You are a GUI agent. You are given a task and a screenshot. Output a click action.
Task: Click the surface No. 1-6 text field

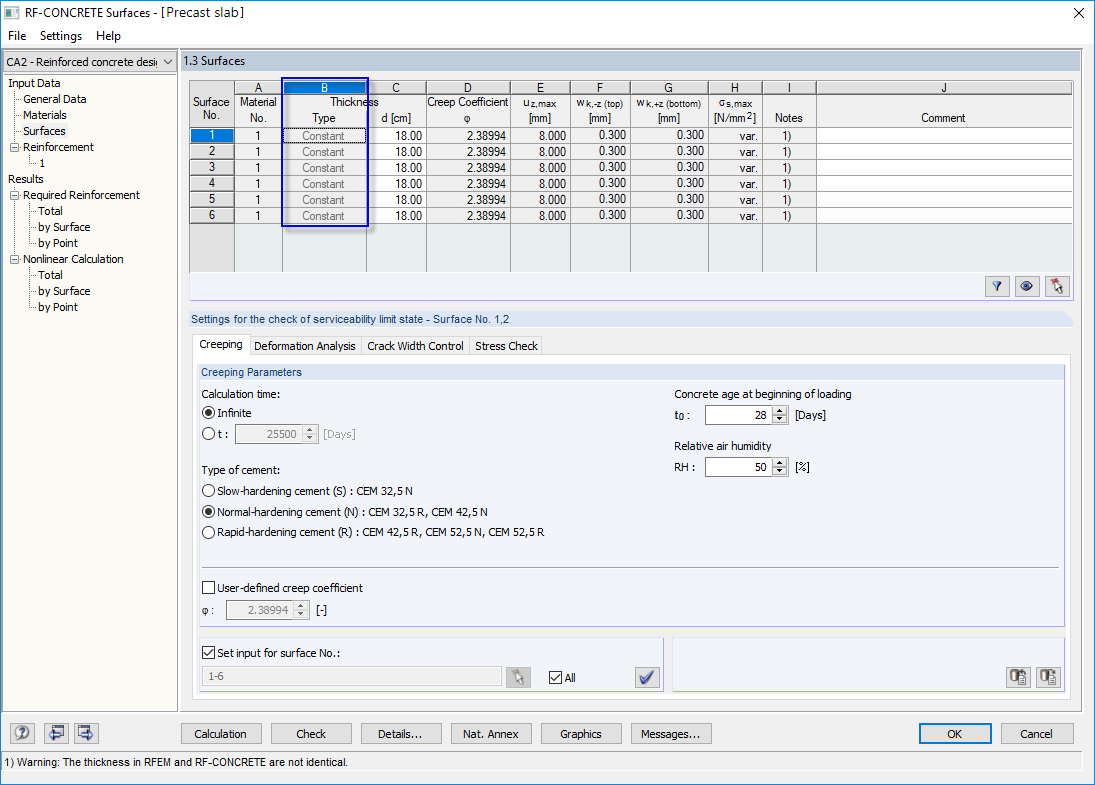351,676
